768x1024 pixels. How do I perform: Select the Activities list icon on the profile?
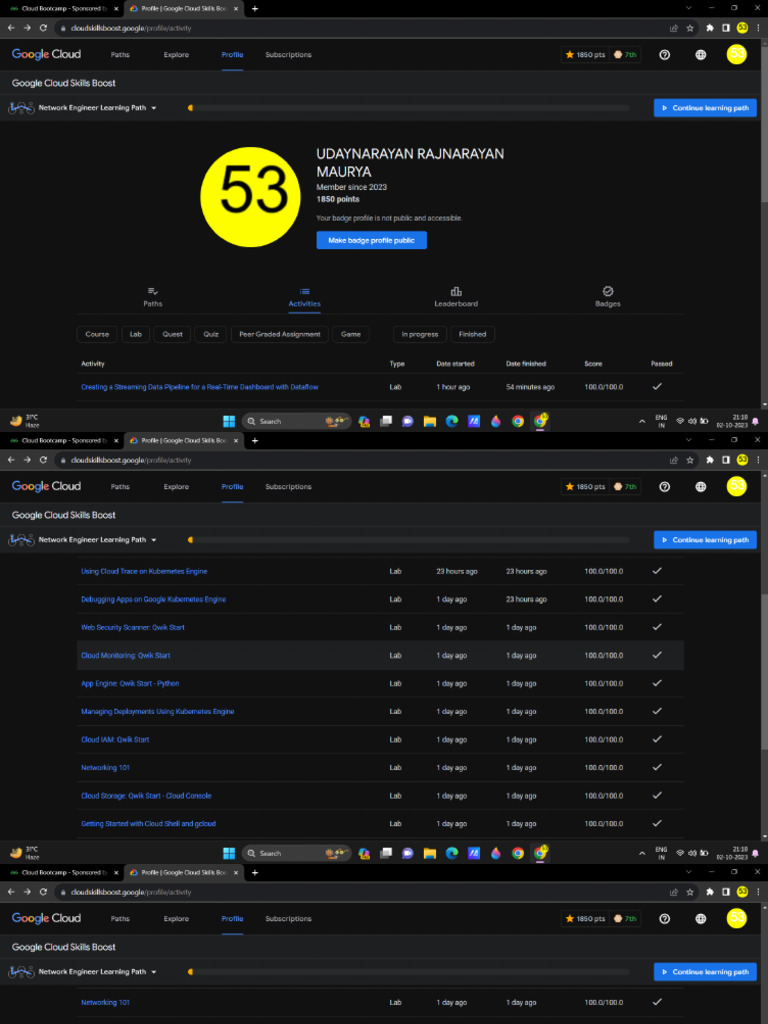click(305, 291)
